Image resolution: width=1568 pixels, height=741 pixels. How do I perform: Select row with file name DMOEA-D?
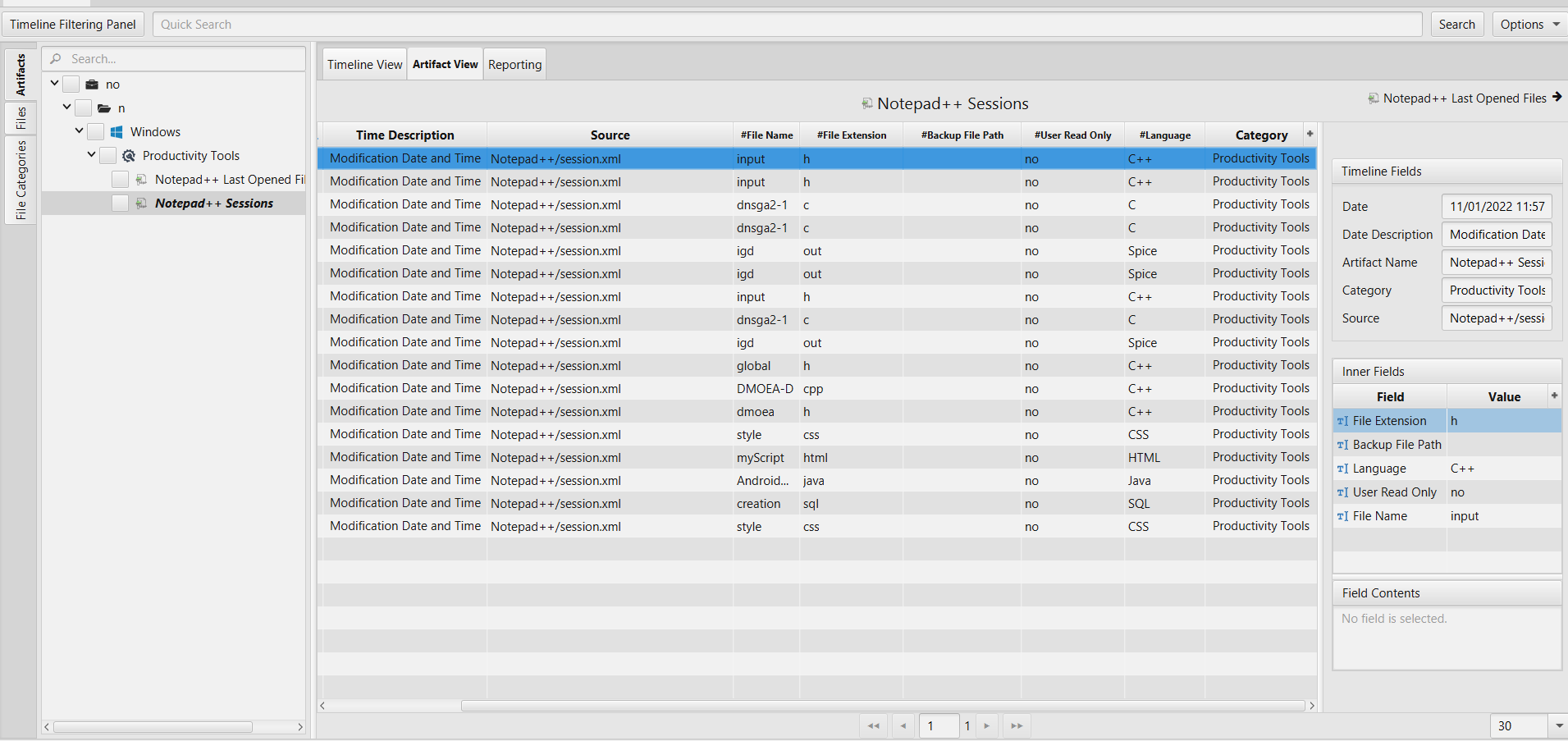(817, 389)
